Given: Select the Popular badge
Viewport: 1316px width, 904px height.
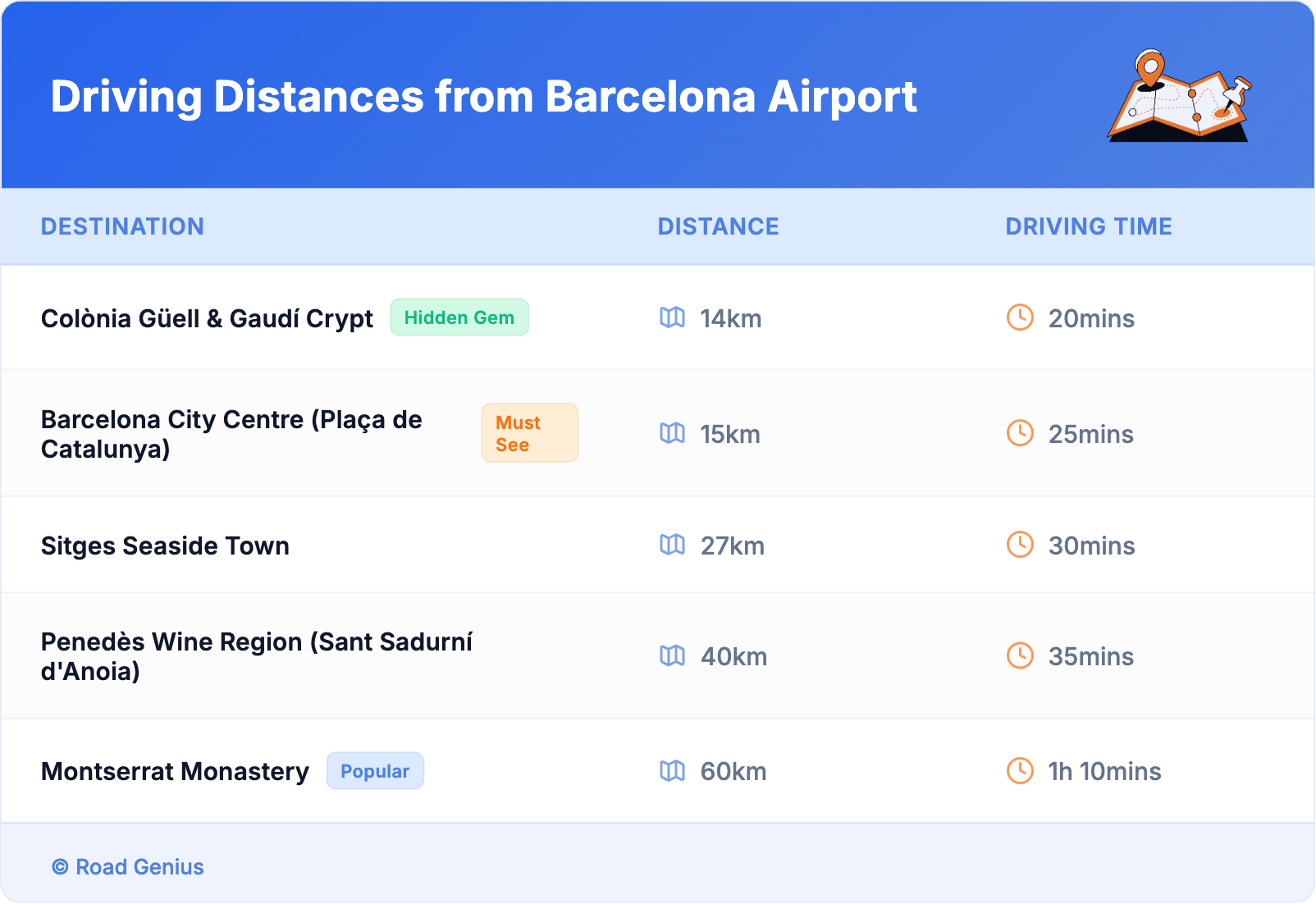Looking at the screenshot, I should pyautogui.click(x=375, y=771).
